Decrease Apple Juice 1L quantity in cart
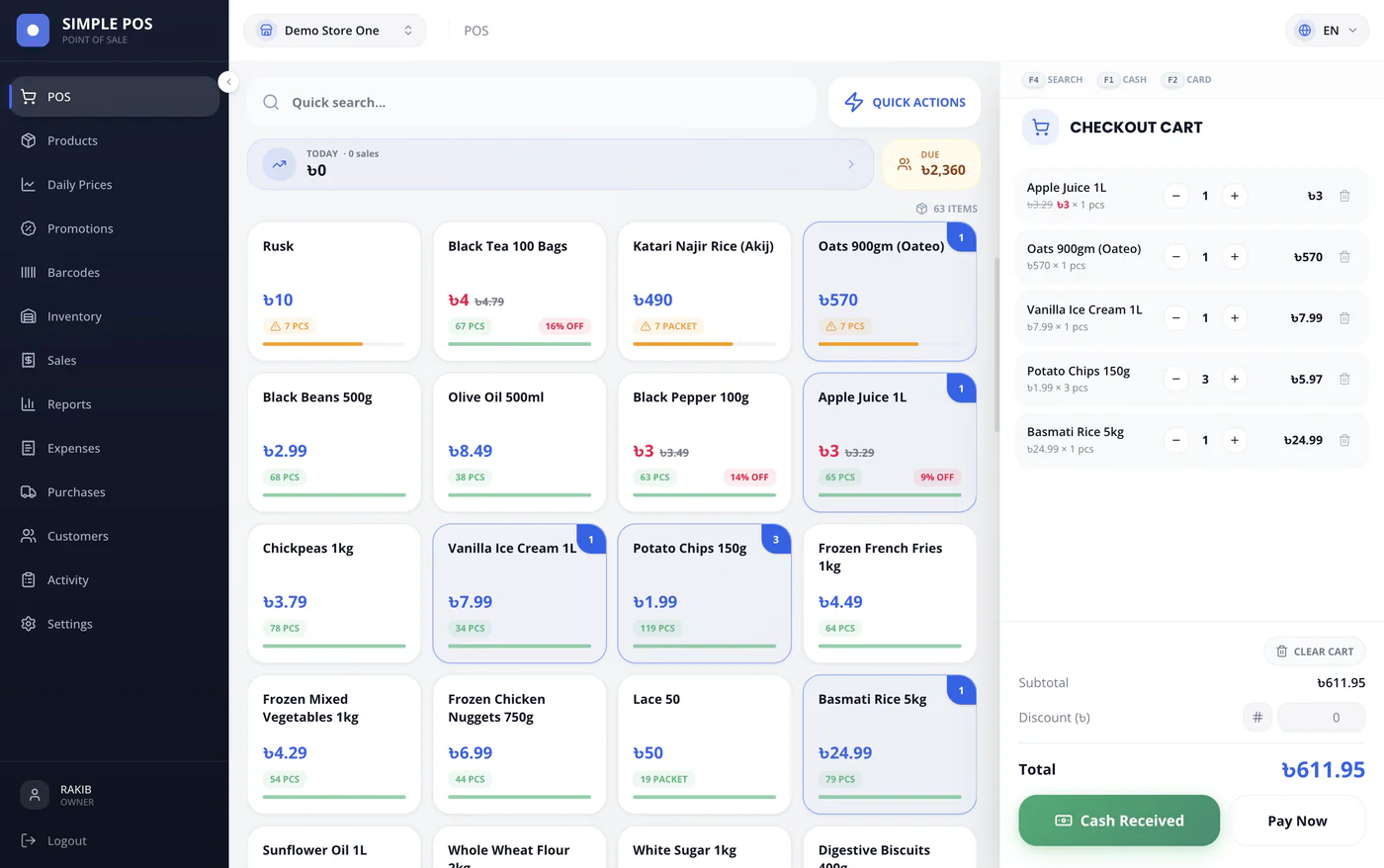The height and width of the screenshot is (868, 1384). 1176,196
